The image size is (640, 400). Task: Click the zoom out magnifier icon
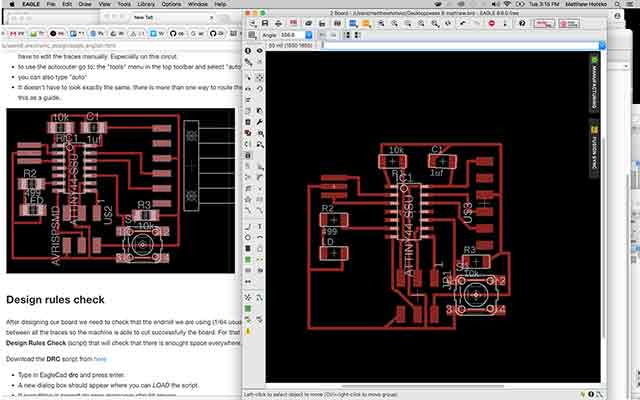pos(407,24)
